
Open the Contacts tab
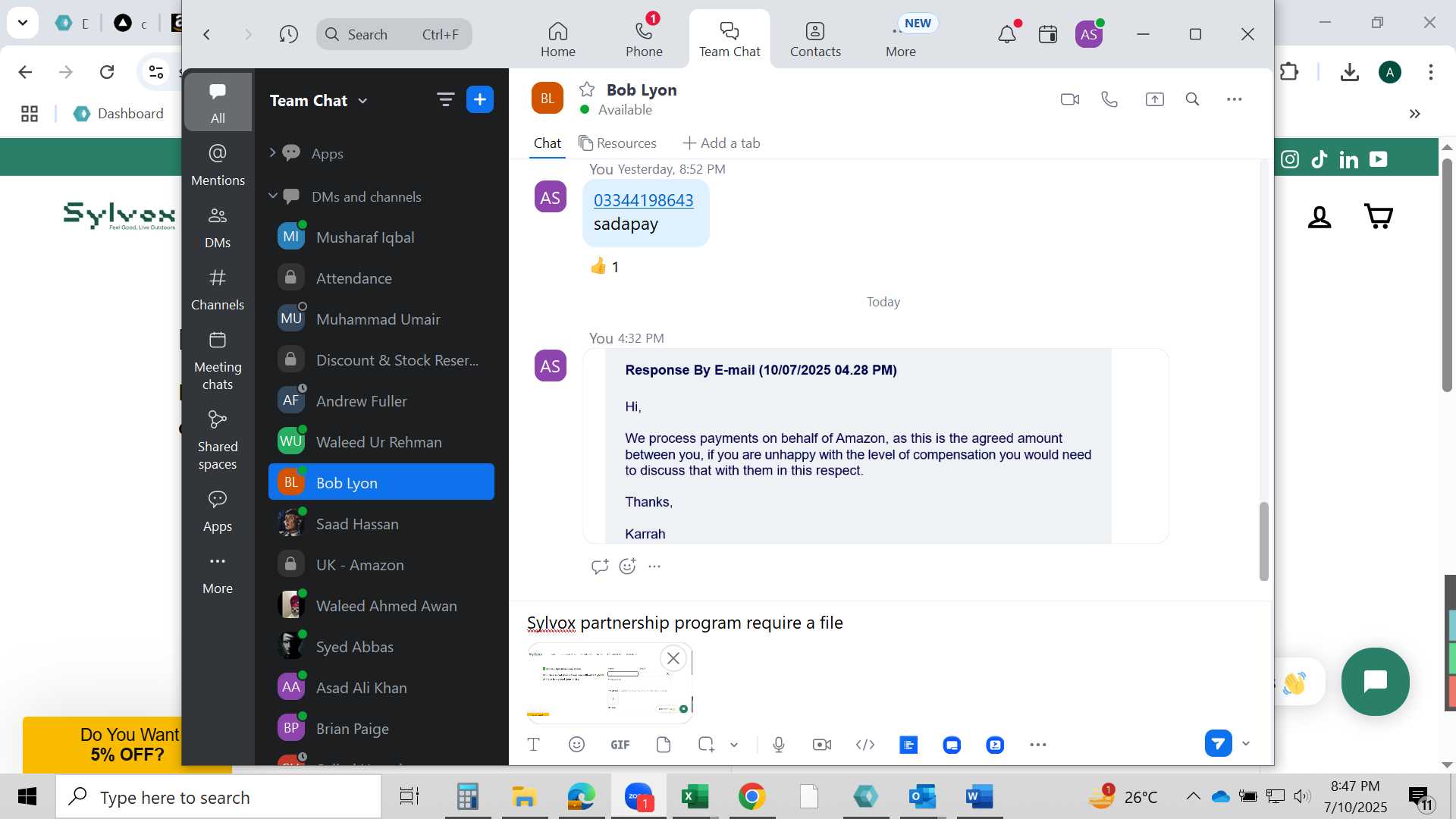coord(815,39)
